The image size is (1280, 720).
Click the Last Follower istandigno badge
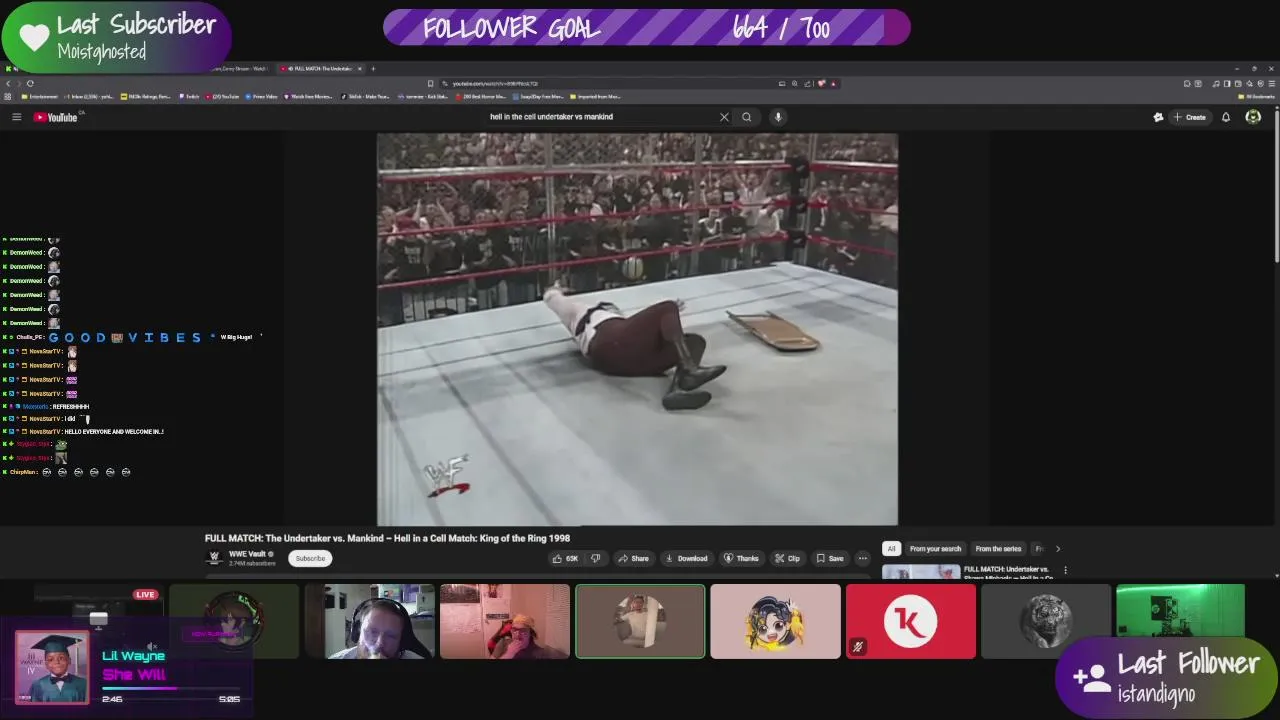pyautogui.click(x=1166, y=677)
